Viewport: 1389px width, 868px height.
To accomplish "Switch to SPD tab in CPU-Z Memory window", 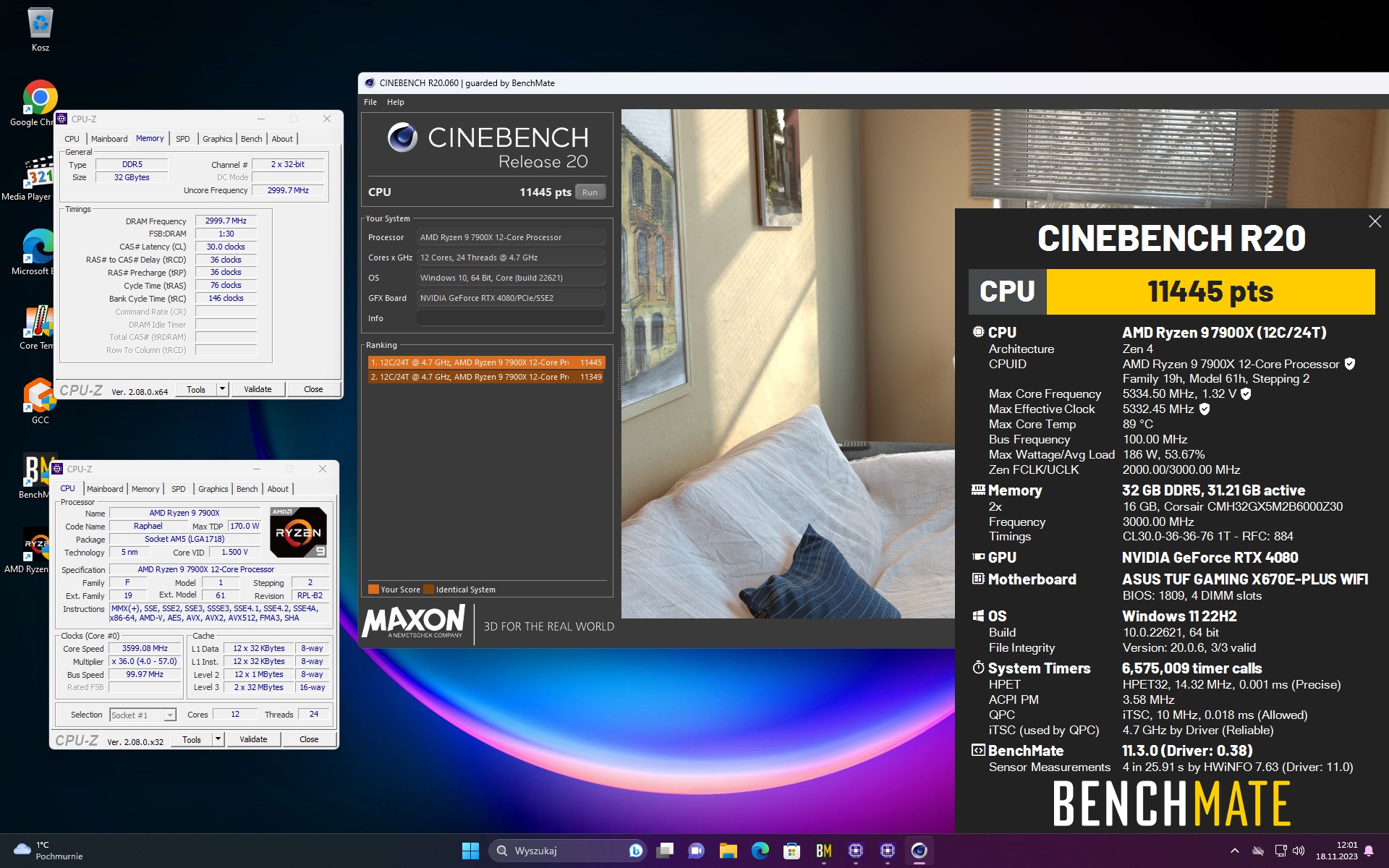I will (183, 139).
